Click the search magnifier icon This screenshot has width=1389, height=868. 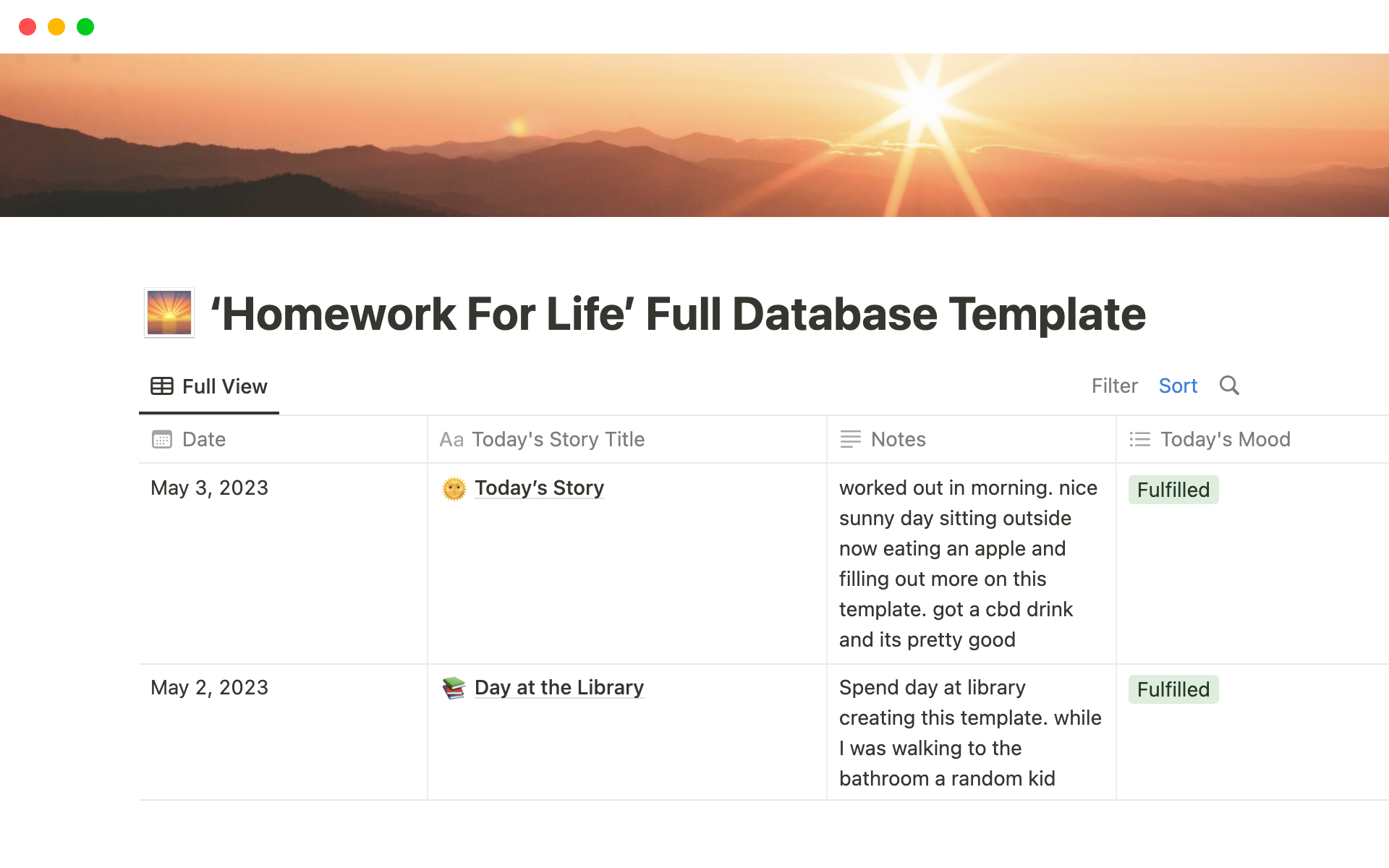tap(1229, 386)
